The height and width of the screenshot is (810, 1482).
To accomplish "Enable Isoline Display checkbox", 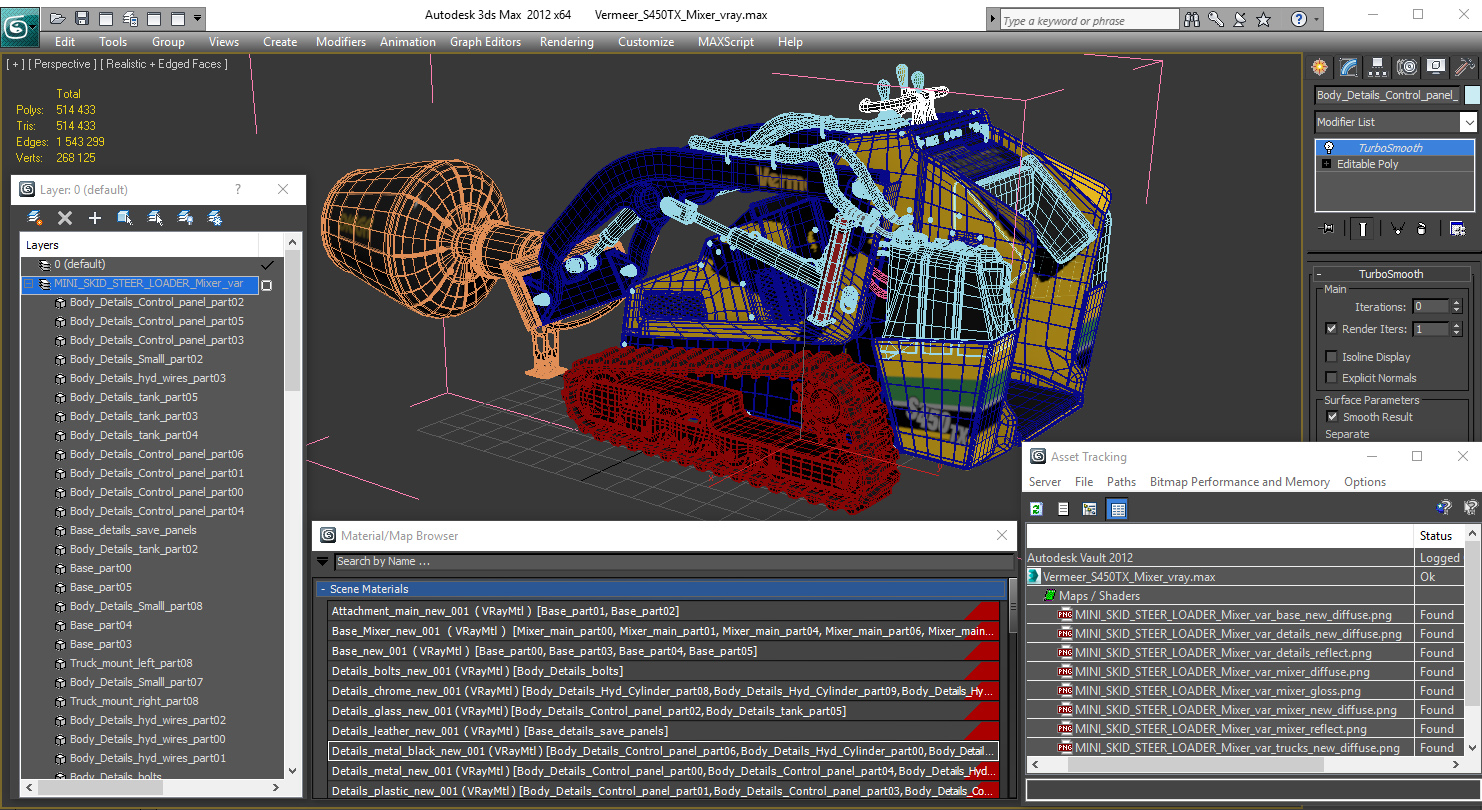I will point(1331,357).
